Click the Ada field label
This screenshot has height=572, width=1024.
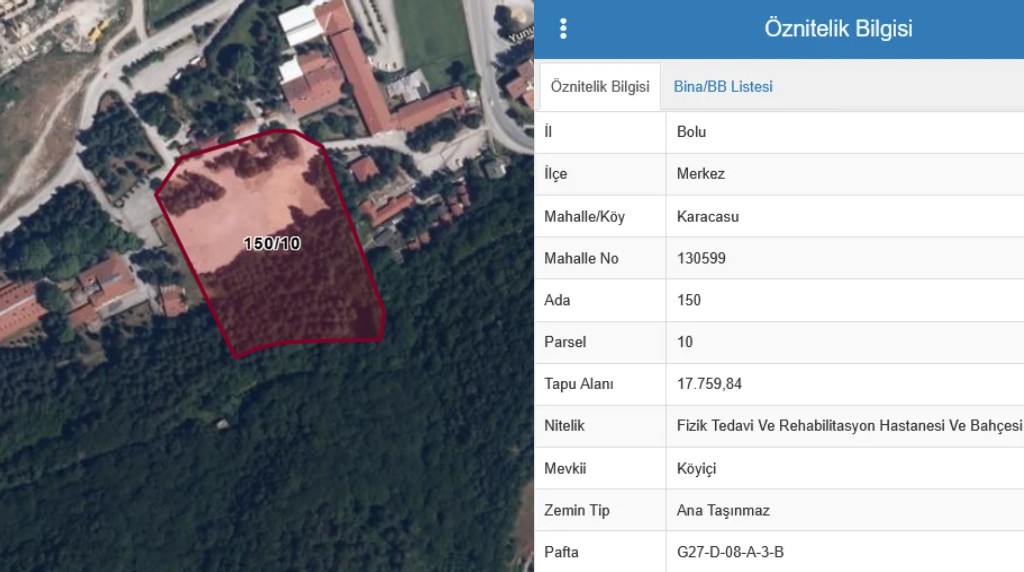click(x=557, y=300)
